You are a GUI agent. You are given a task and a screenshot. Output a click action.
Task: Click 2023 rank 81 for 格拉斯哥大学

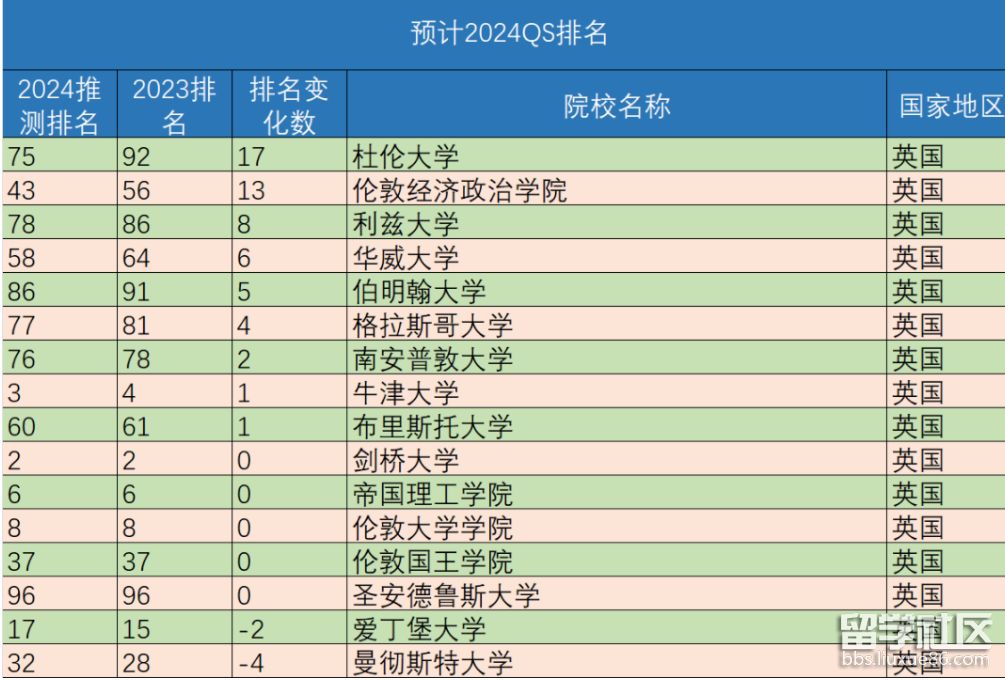(136, 326)
